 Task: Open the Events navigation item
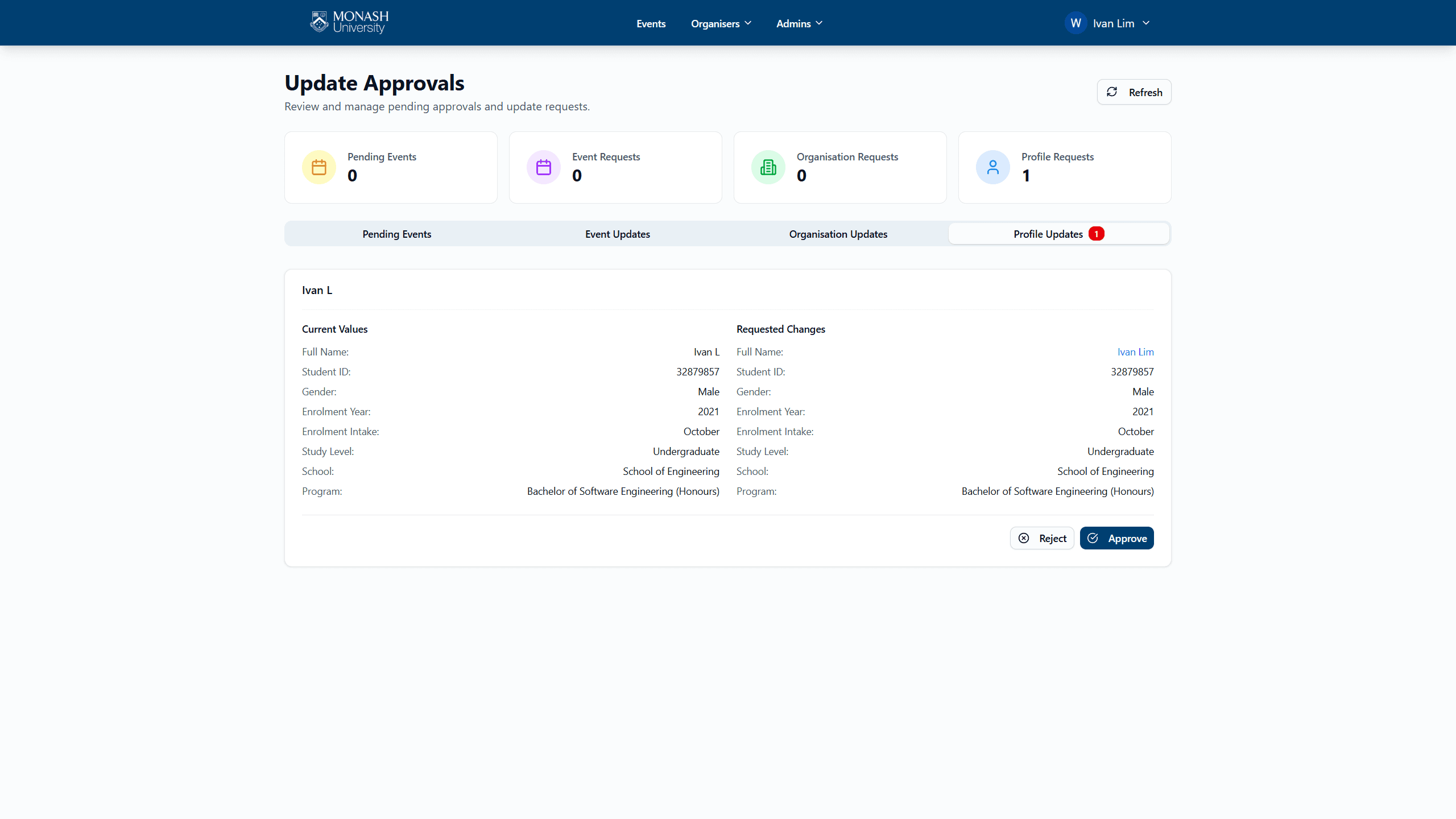point(651,23)
